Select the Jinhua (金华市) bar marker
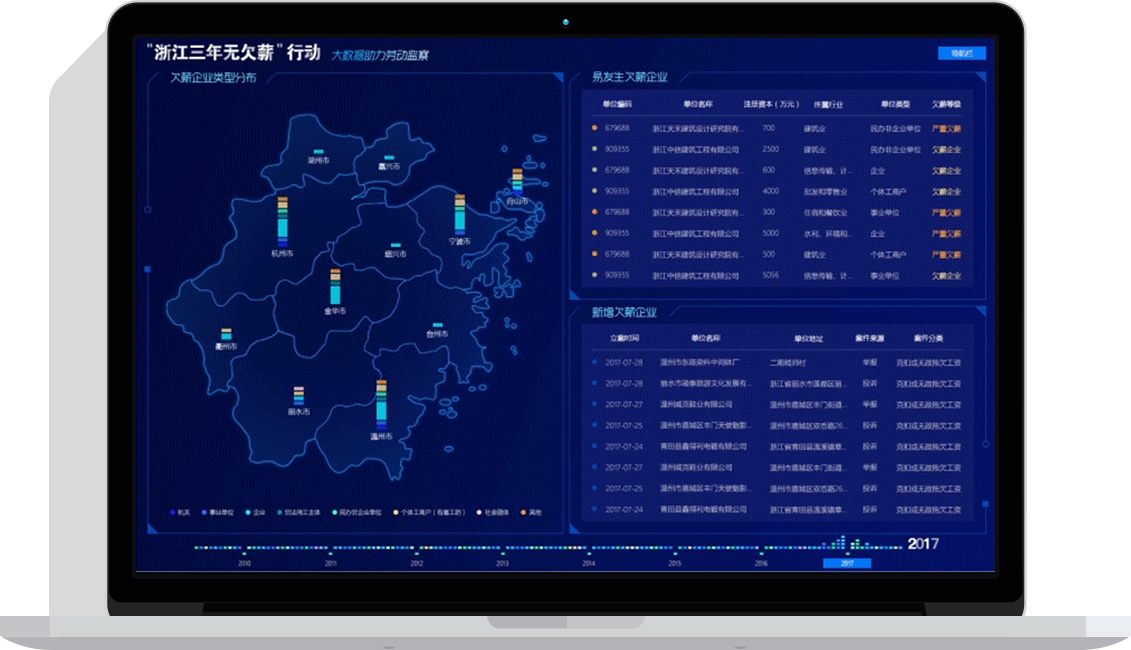Viewport: 1131px width, 650px height. click(335, 287)
